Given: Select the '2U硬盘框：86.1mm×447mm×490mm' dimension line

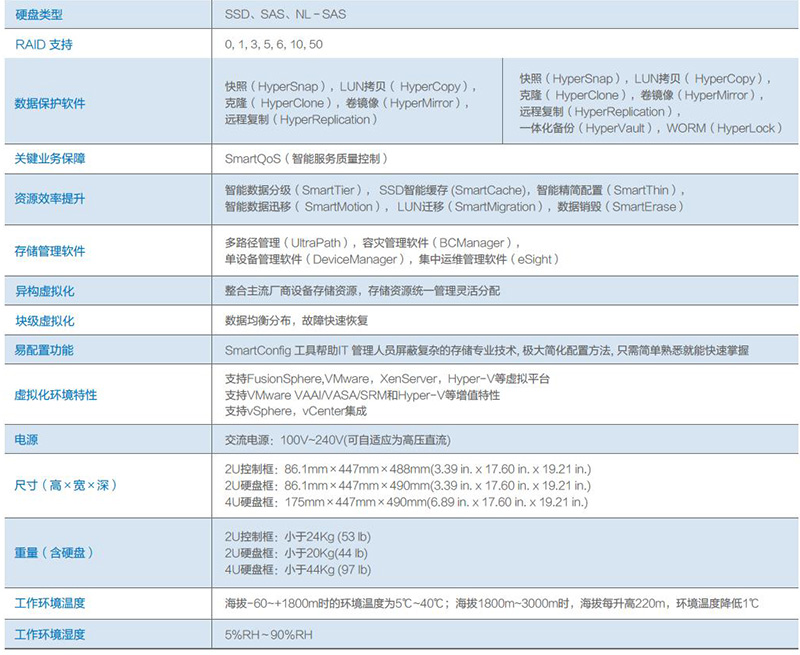Looking at the screenshot, I should pyautogui.click(x=408, y=486).
